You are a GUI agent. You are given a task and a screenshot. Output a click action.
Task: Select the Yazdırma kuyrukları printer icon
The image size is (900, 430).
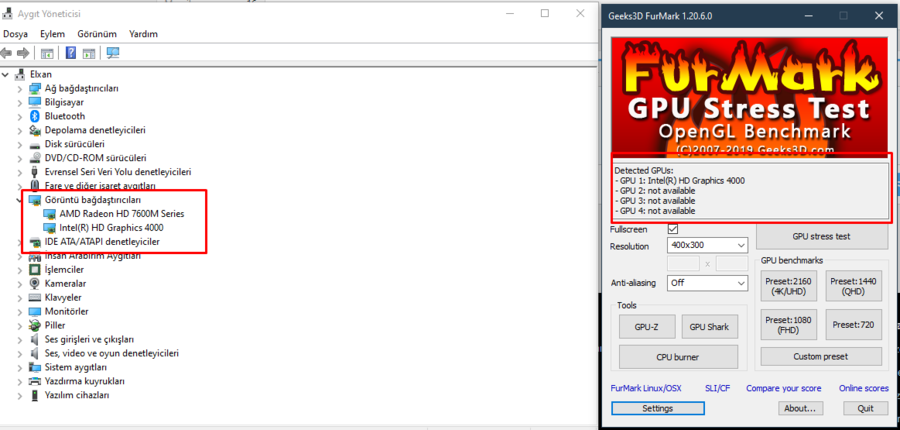(36, 381)
